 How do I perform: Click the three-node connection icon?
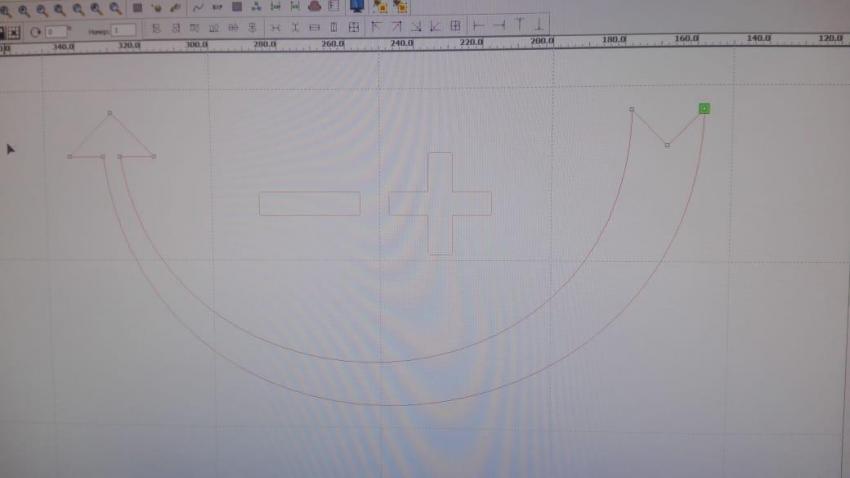pos(256,7)
